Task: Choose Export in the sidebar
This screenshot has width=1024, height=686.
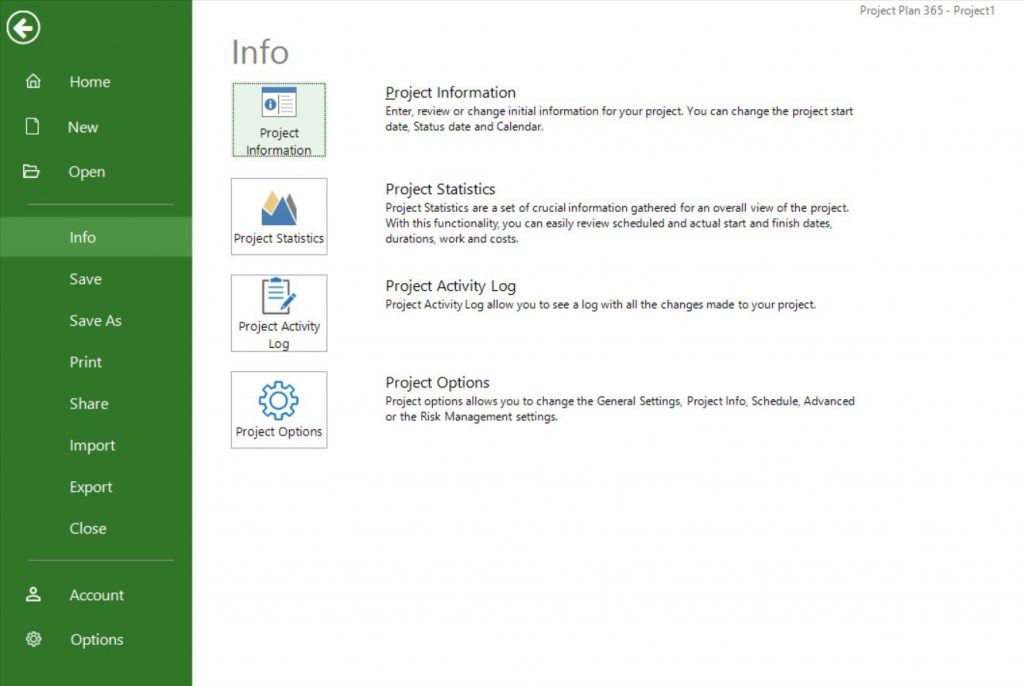Action: (90, 487)
